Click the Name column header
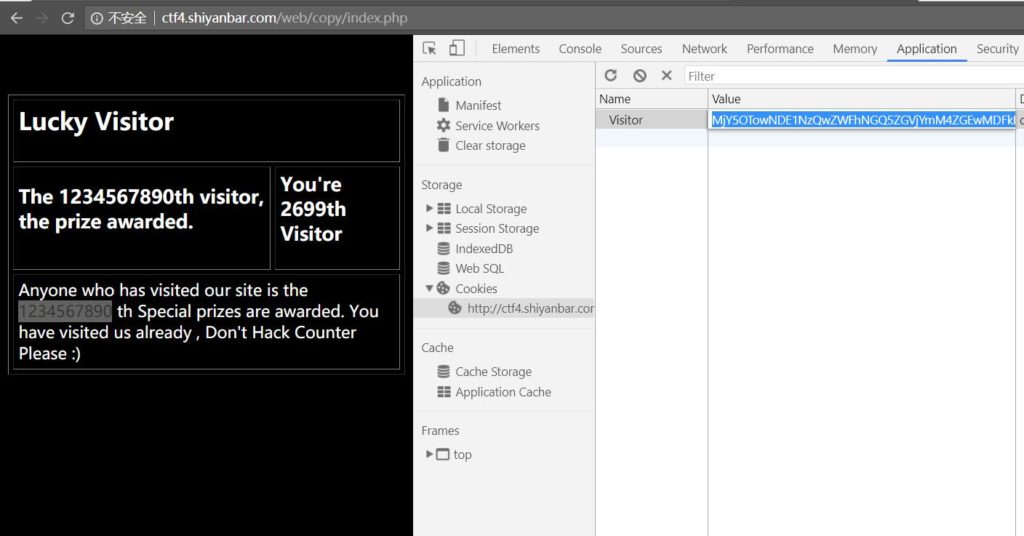This screenshot has width=1024, height=536. [x=651, y=99]
